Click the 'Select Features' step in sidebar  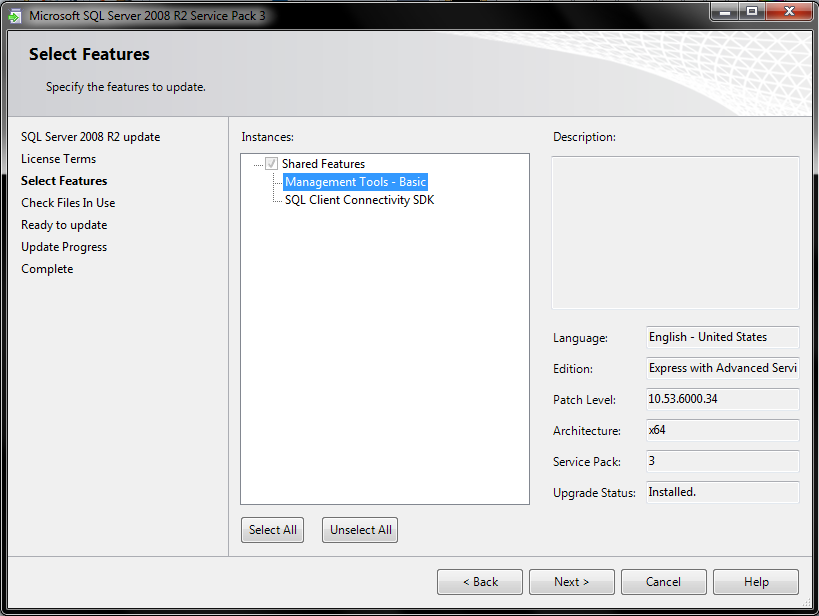[x=64, y=181]
